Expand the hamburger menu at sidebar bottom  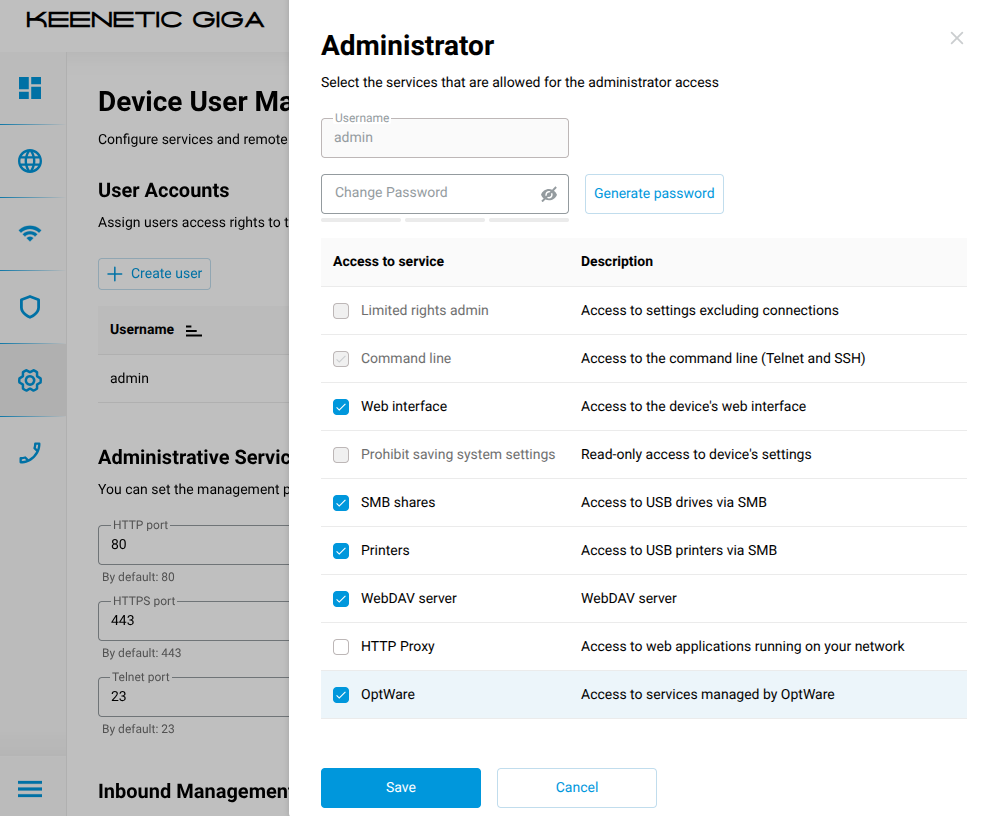(30, 789)
